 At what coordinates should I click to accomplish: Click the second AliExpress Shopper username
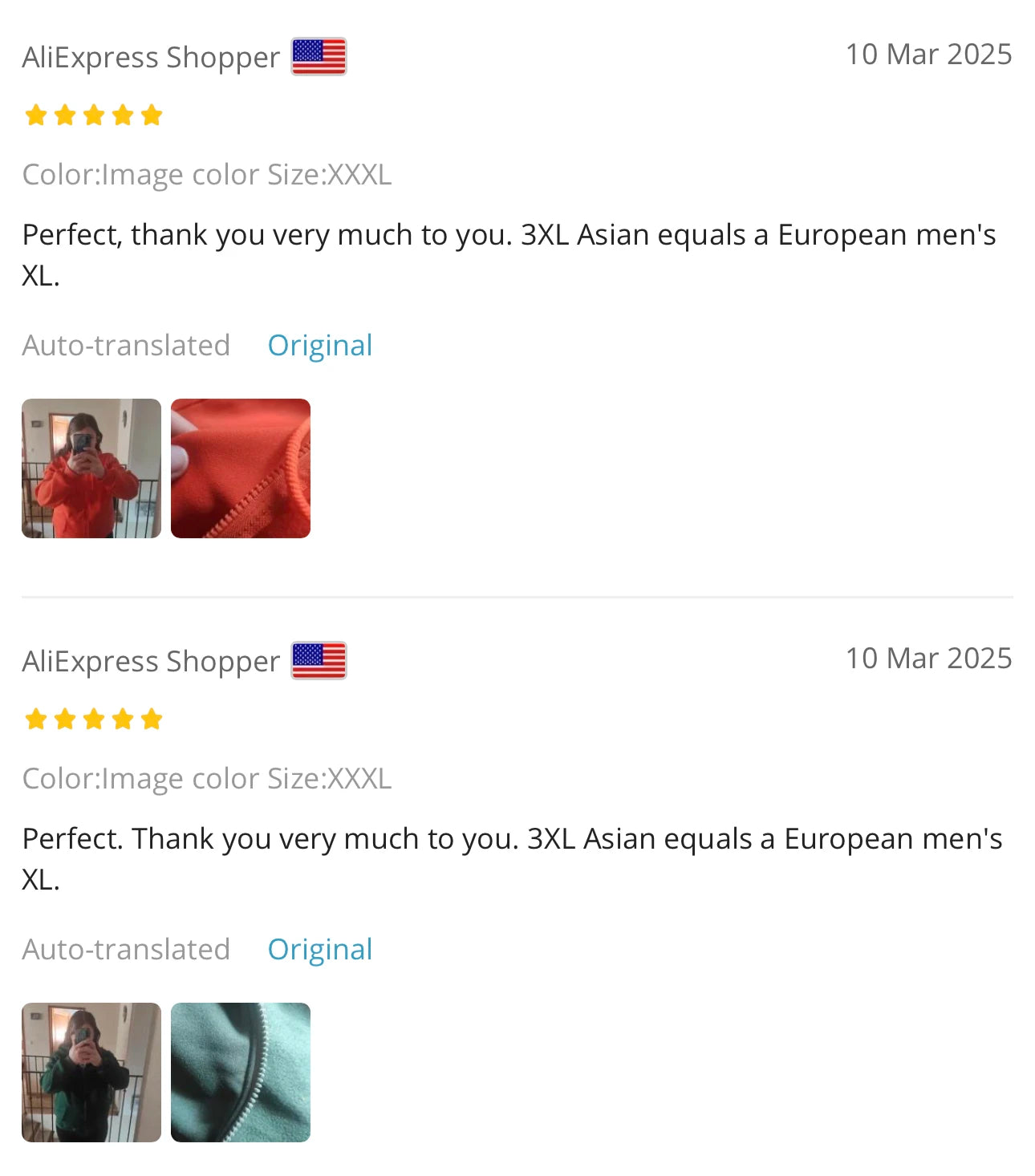[x=151, y=662]
